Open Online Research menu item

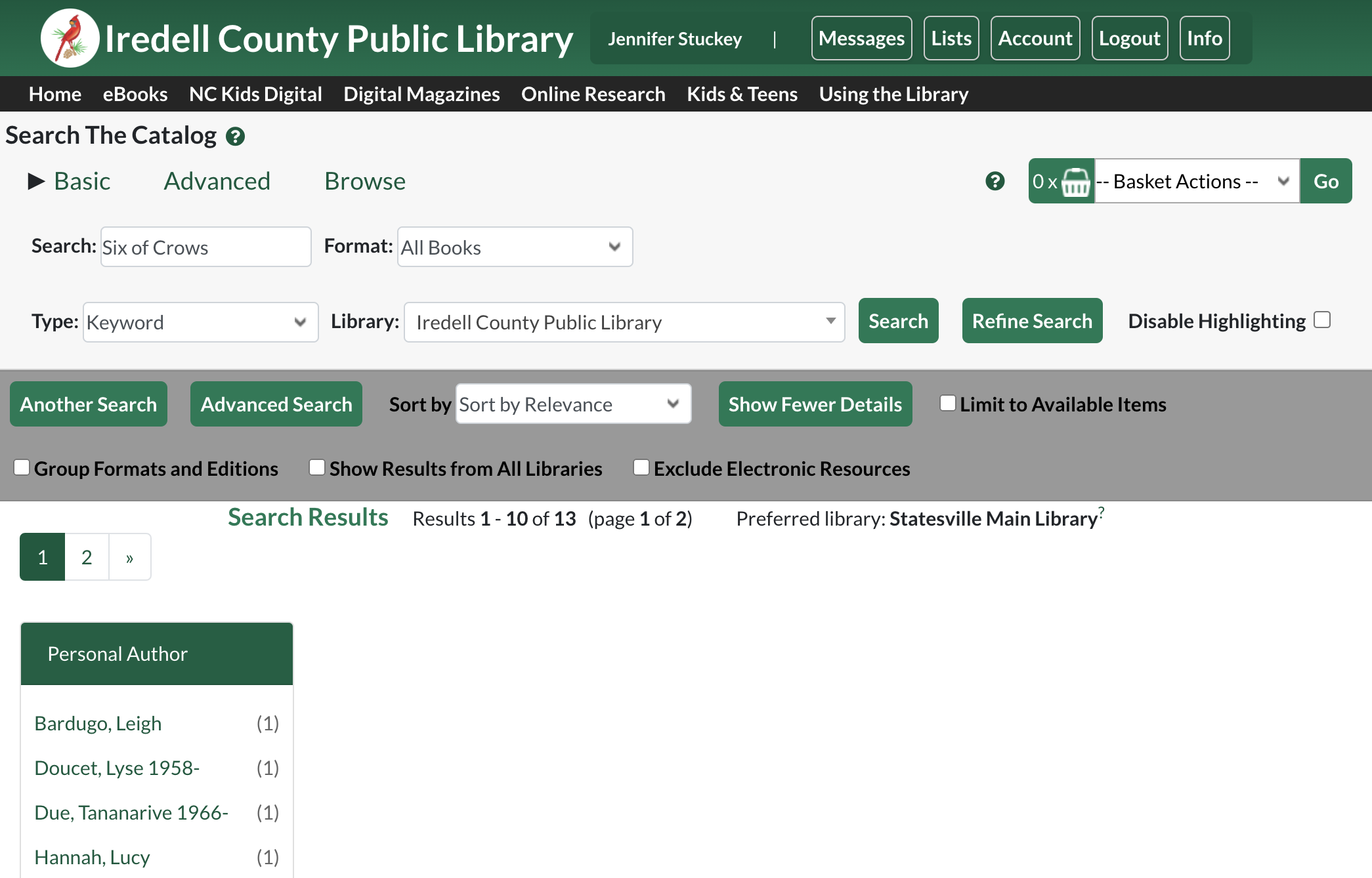click(x=593, y=94)
